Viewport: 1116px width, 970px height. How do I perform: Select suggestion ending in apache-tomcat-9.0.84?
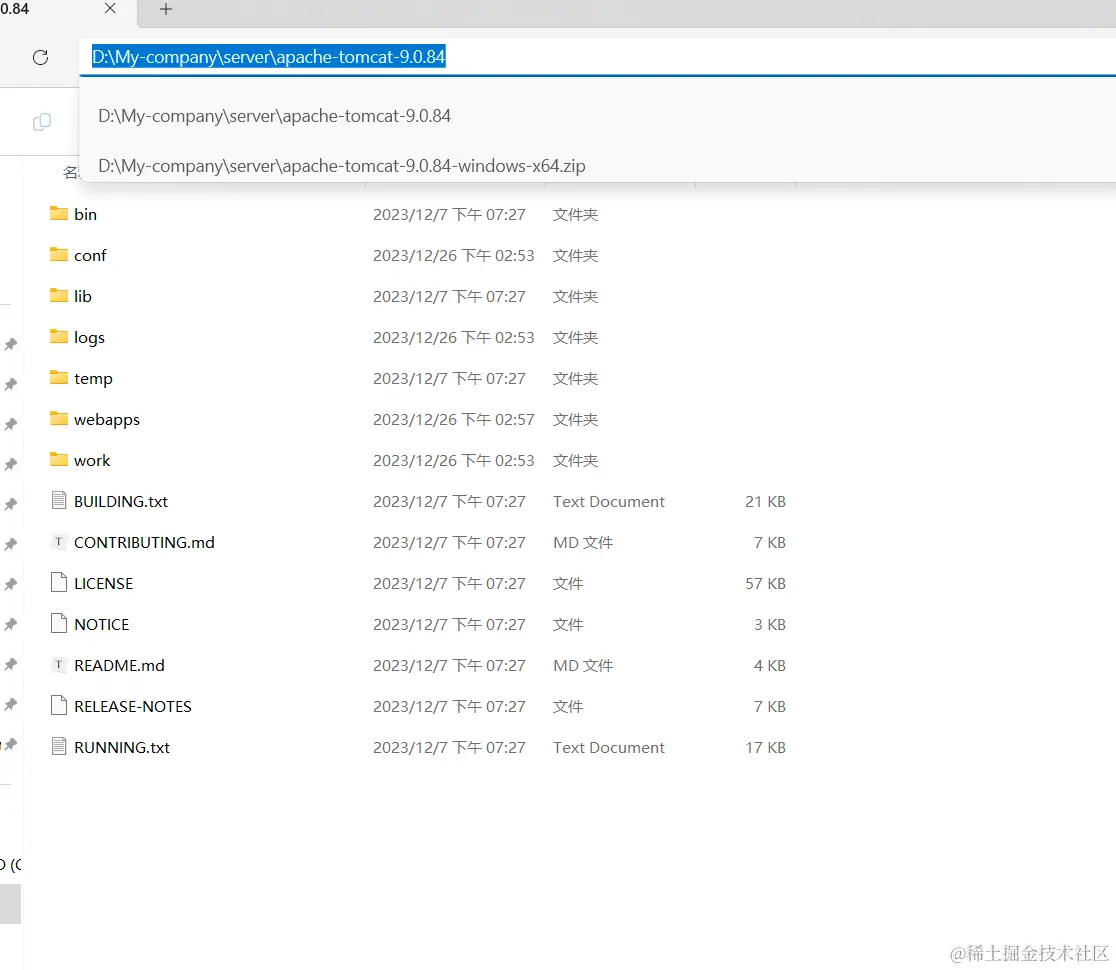tap(274, 116)
